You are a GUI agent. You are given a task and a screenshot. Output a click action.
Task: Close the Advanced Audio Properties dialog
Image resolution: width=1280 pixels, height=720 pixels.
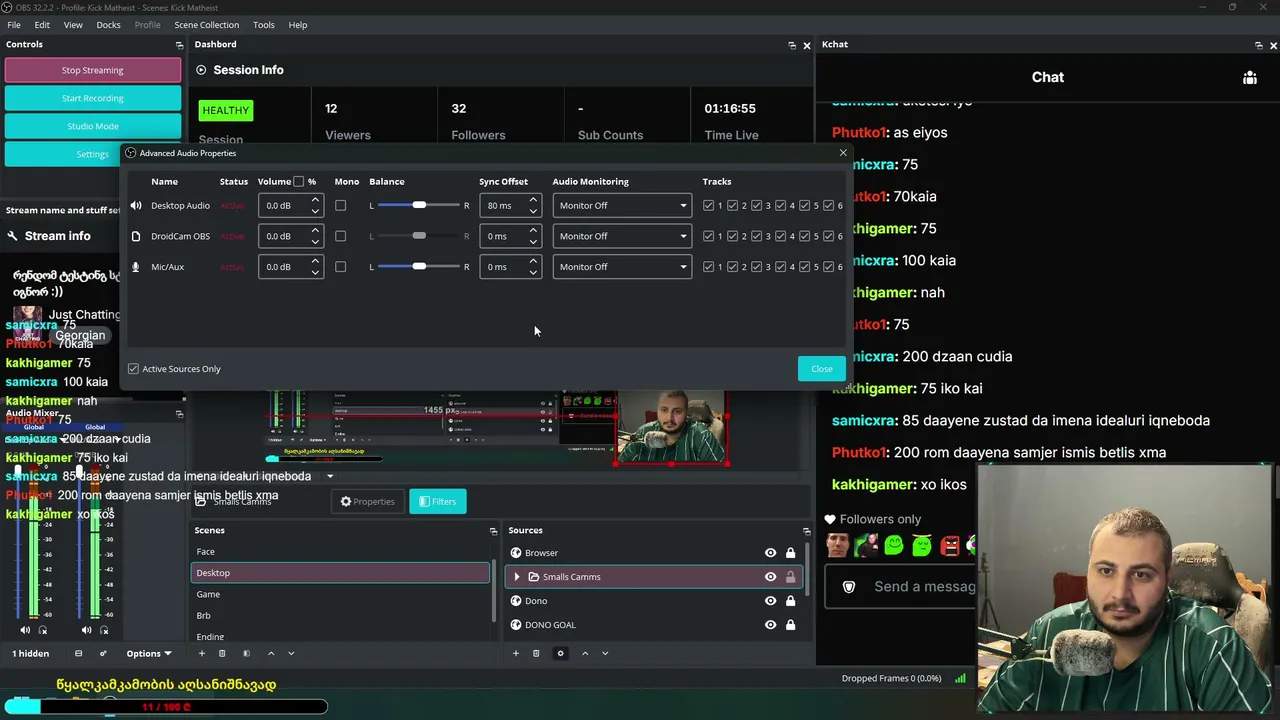click(x=822, y=369)
